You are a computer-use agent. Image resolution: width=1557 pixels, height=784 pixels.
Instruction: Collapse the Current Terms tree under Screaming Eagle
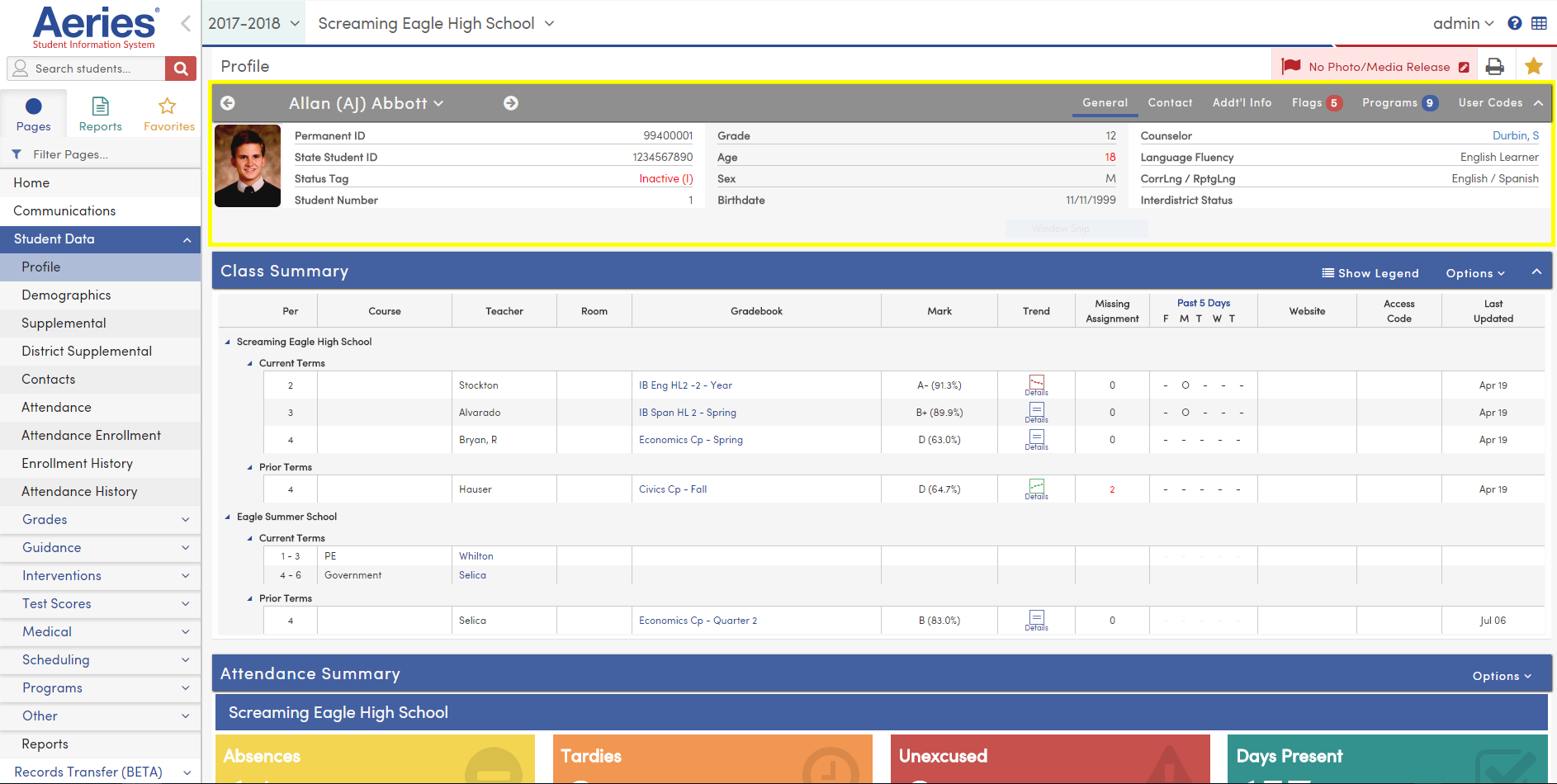tap(250, 363)
